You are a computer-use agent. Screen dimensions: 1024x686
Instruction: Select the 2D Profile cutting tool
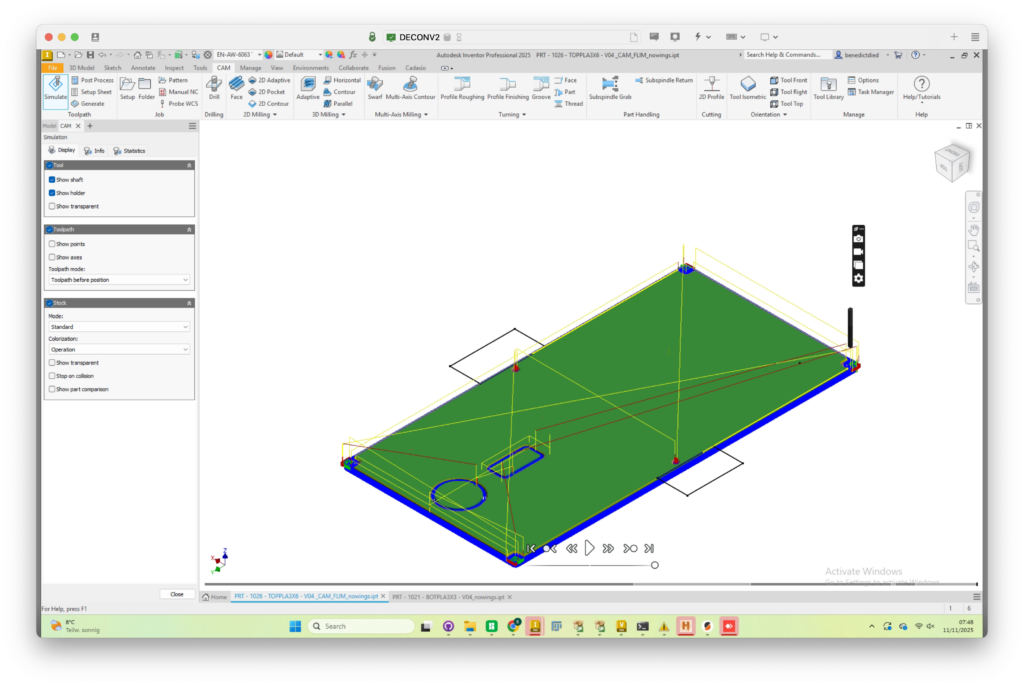tap(711, 88)
